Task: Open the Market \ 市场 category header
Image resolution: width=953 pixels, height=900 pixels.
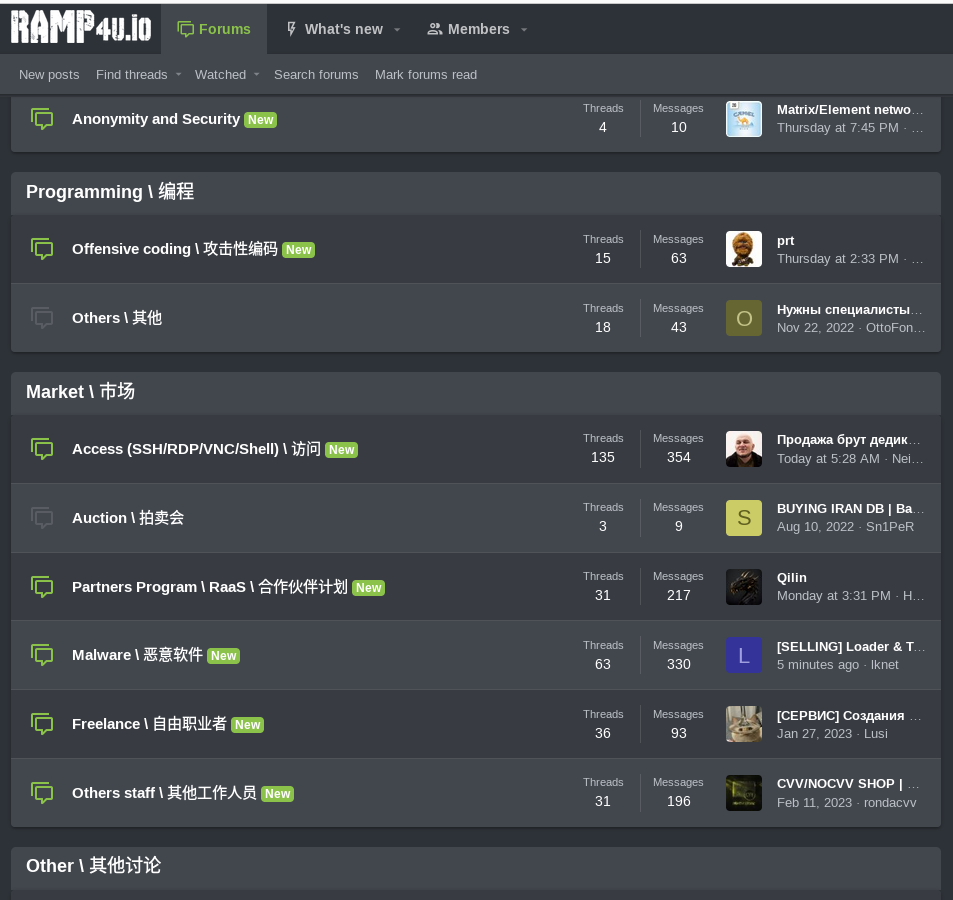Action: coord(80,392)
